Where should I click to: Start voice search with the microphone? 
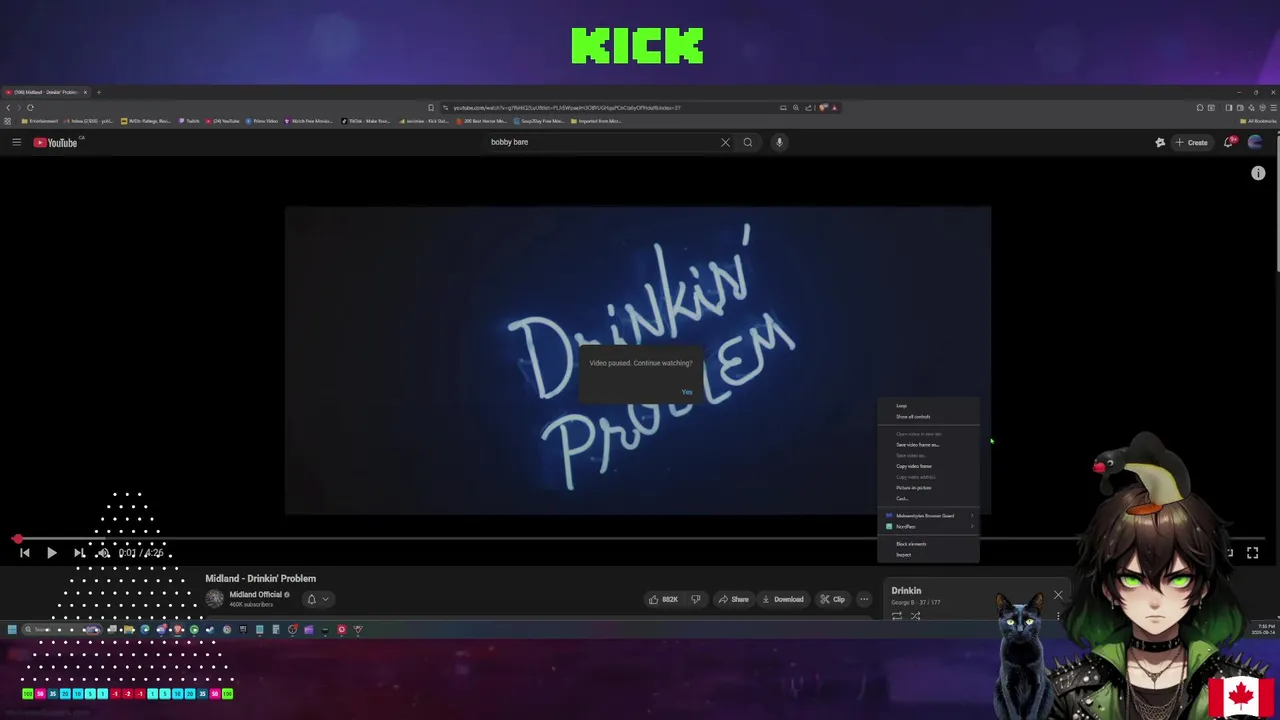coord(779,142)
